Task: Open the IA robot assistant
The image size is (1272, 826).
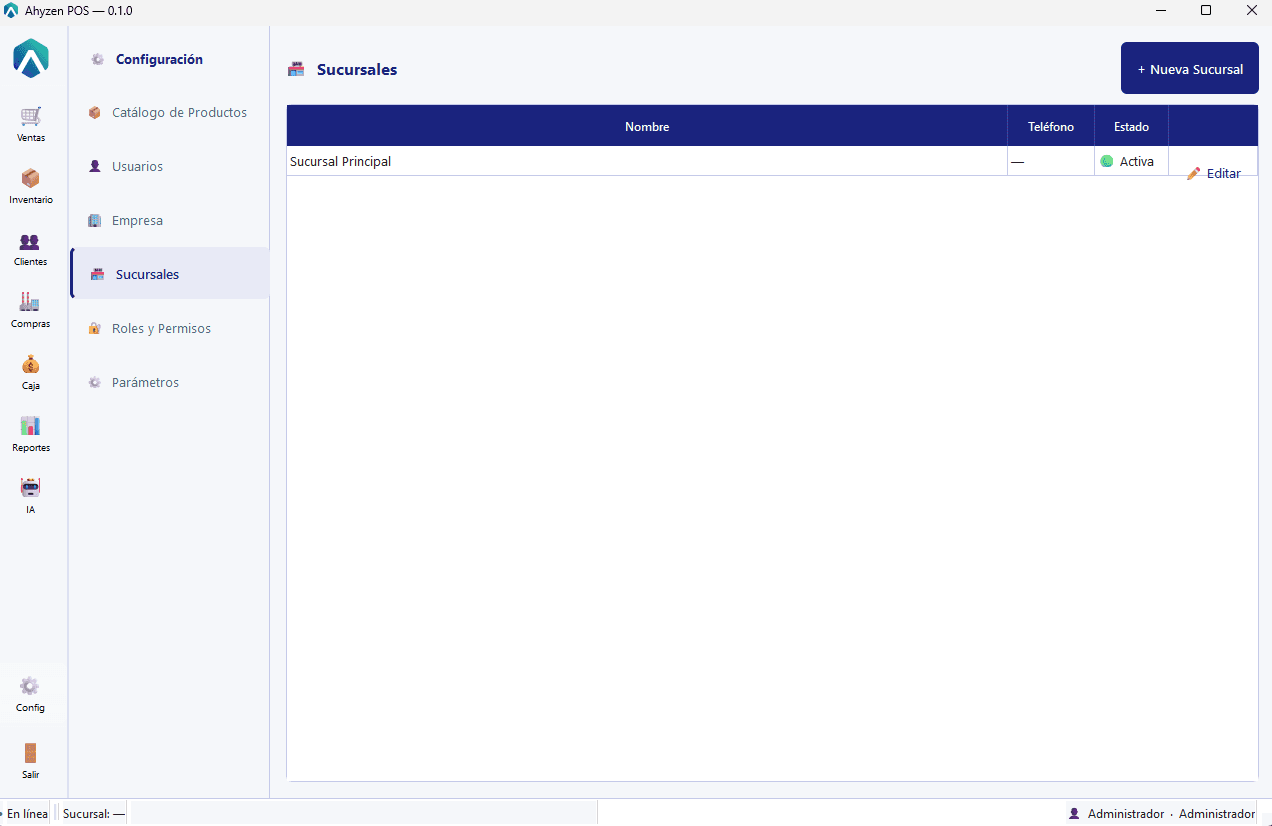Action: tap(31, 496)
